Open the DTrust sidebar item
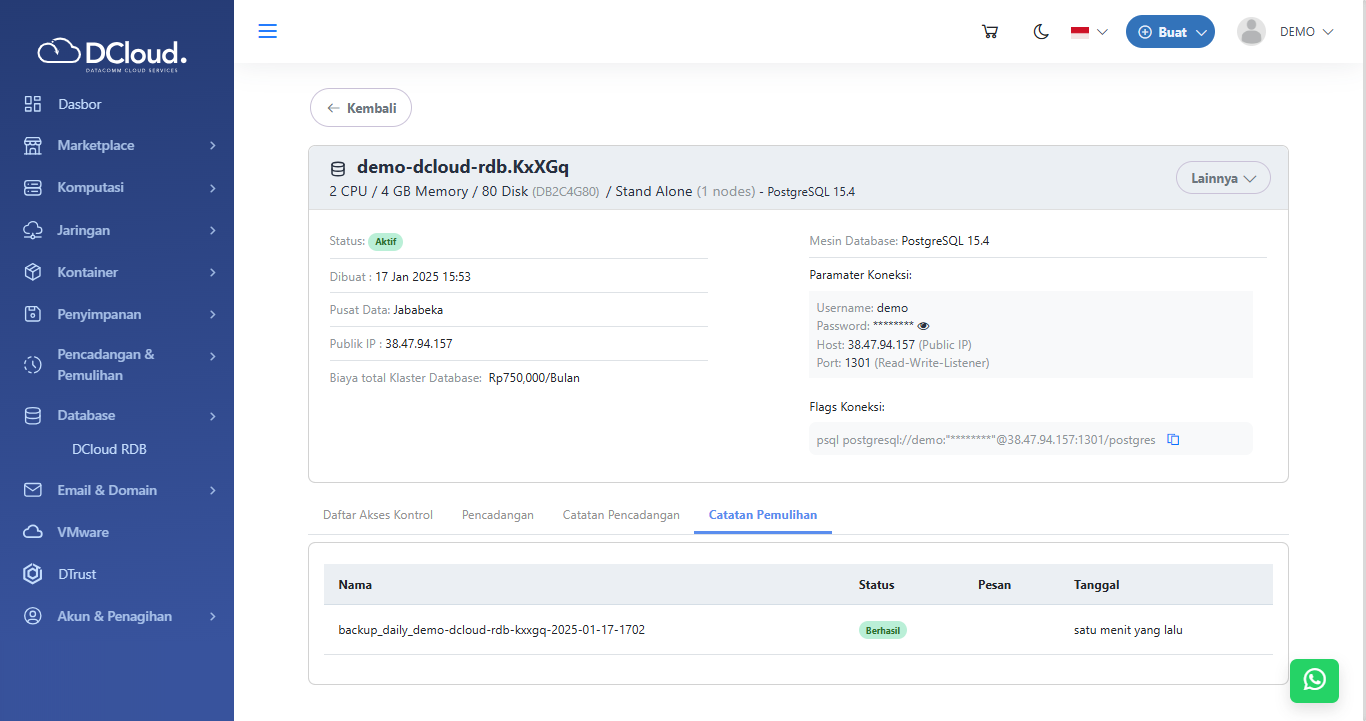 77,574
